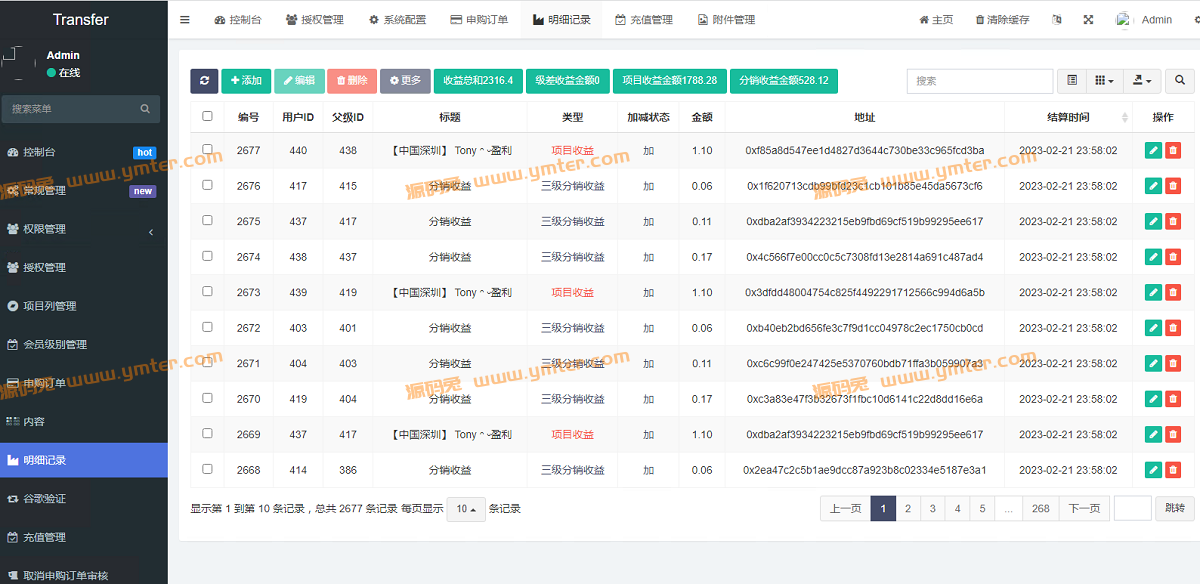
Task: Delete row 2676 with red trash icon
Action: click(1173, 186)
